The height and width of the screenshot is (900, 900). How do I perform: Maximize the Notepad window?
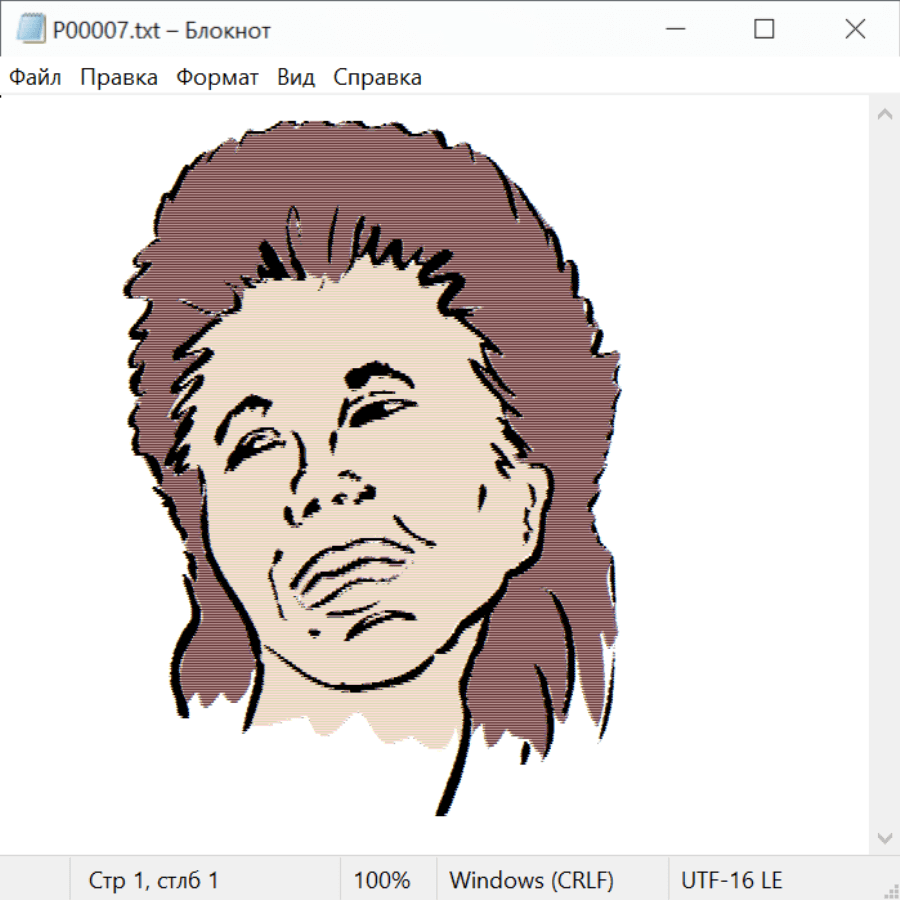pyautogui.click(x=764, y=30)
